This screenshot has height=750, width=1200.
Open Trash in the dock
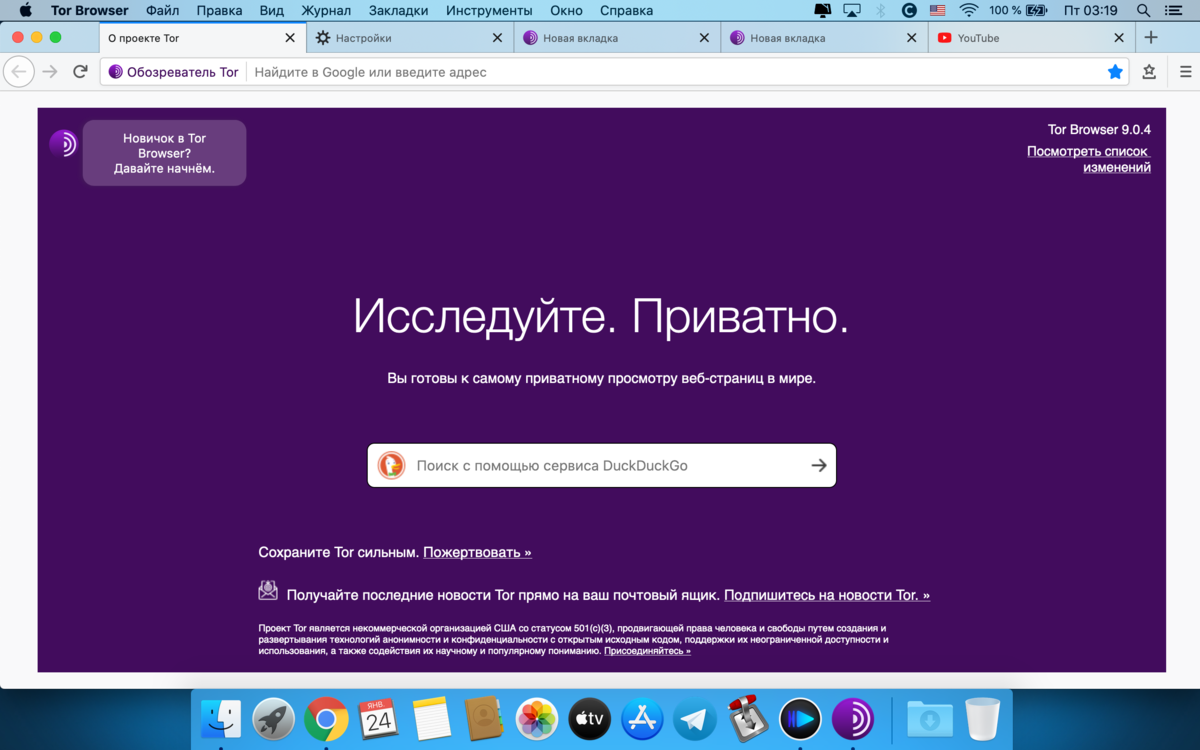[x=983, y=718]
